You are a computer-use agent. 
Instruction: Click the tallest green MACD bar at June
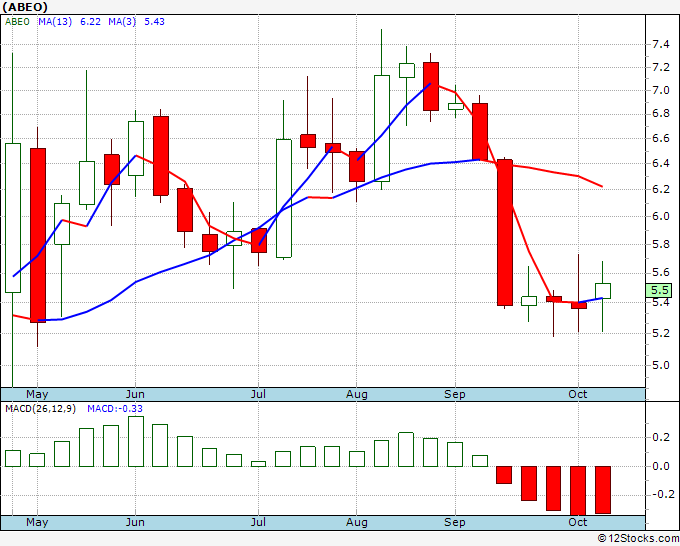(136, 441)
